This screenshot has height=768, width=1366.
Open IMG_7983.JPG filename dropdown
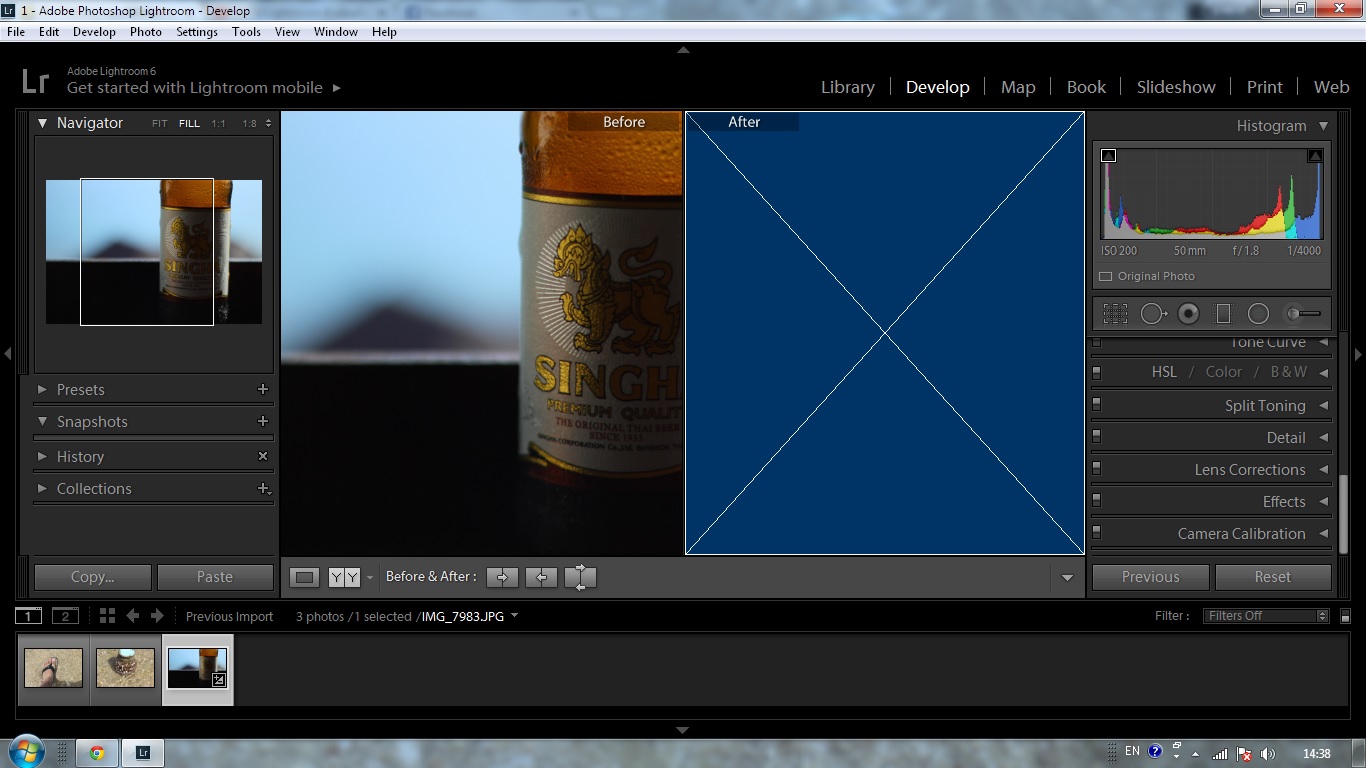[x=514, y=616]
